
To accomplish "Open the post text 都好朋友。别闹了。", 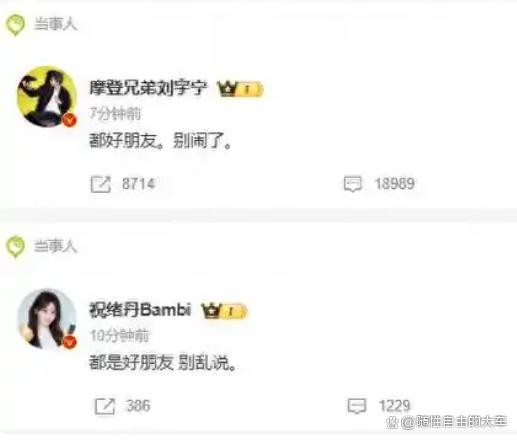I will tap(160, 141).
